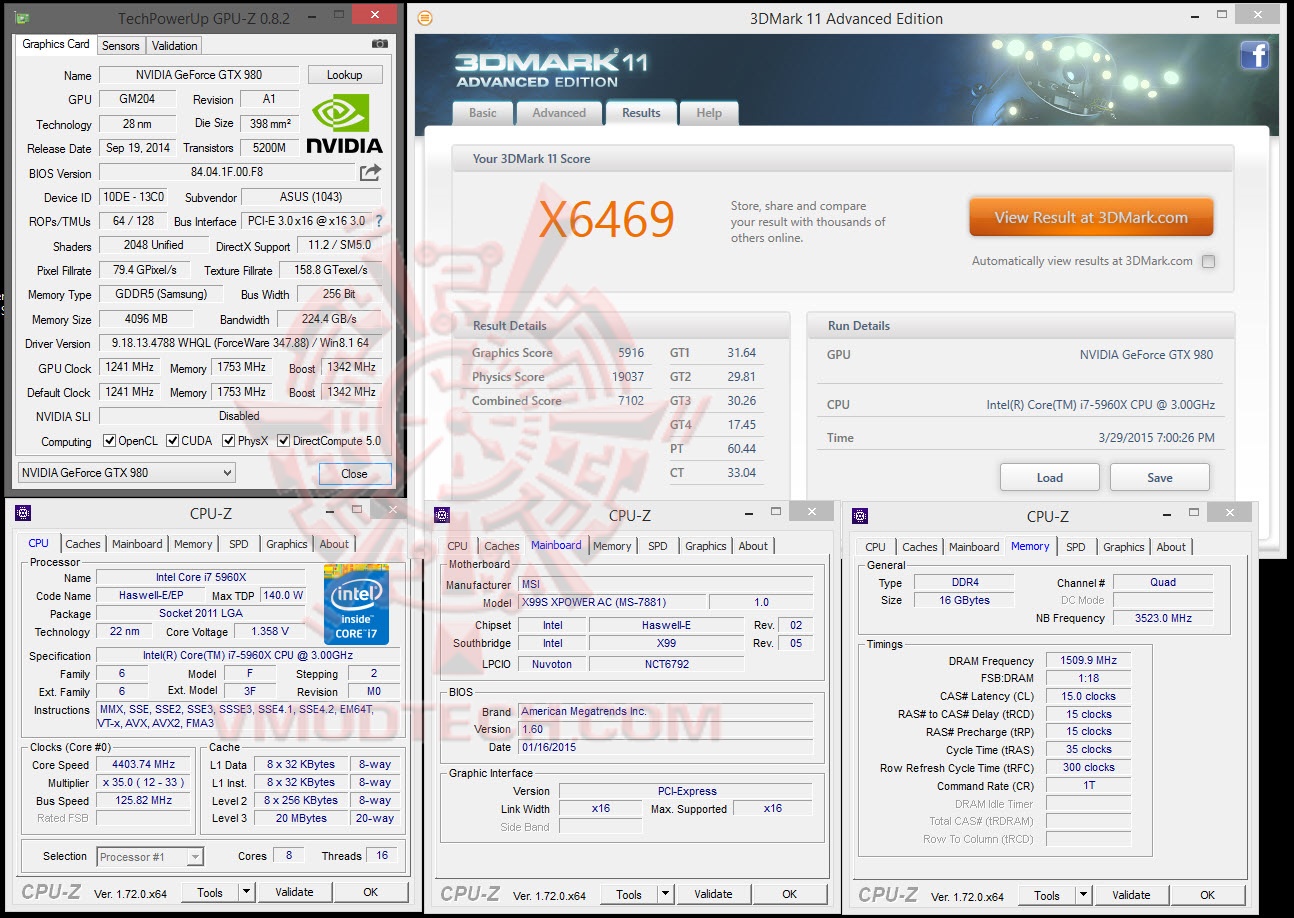Toggle the CUDA checkbox in GPU-Z
The image size is (1294, 918).
[173, 441]
